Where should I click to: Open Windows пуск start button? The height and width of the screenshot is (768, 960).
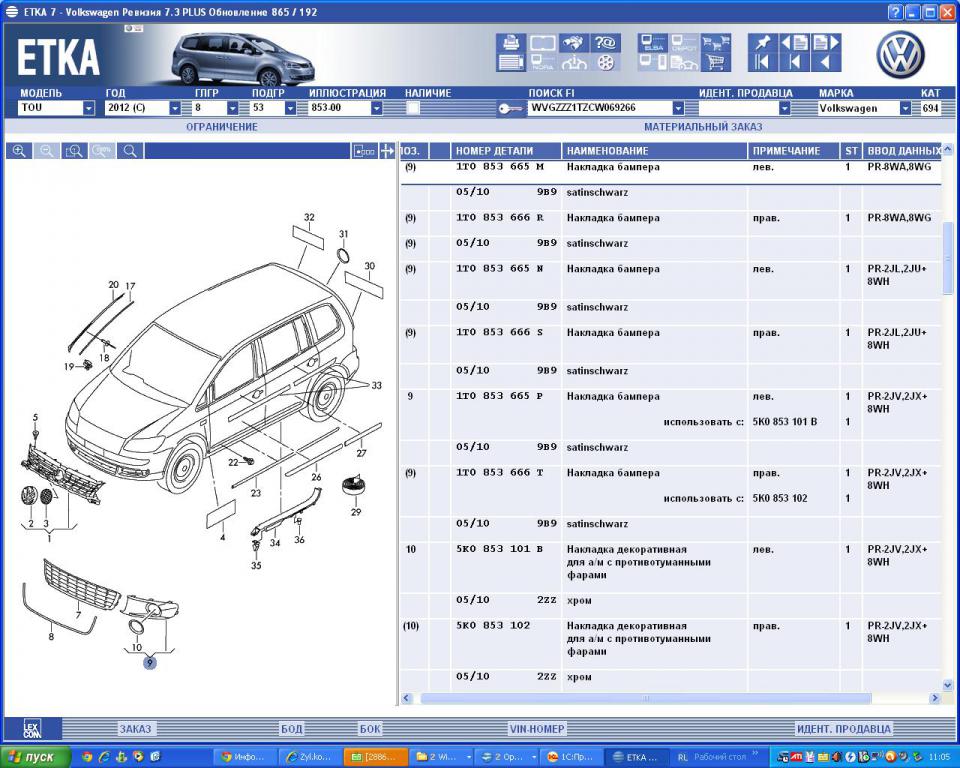(36, 757)
